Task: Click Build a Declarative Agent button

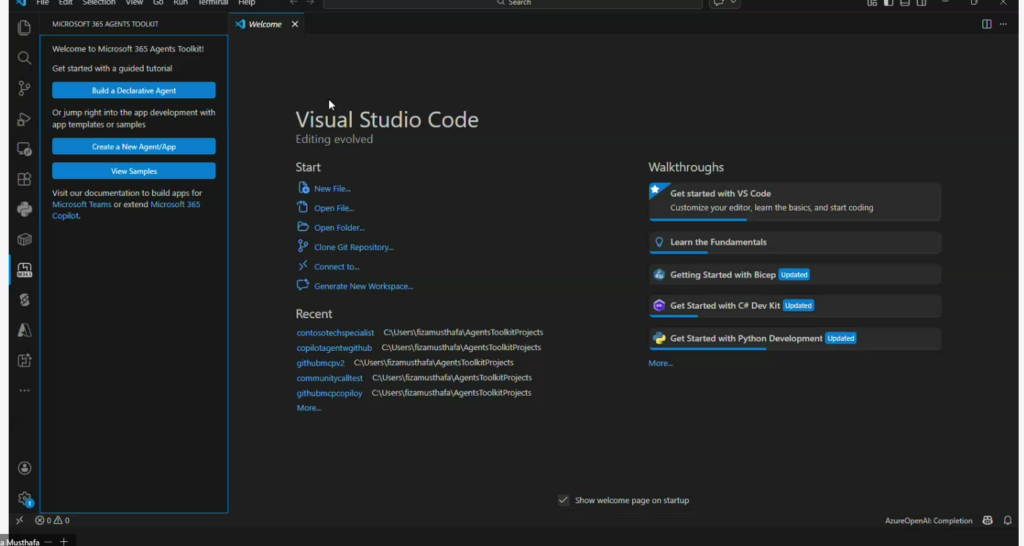Action: point(133,91)
